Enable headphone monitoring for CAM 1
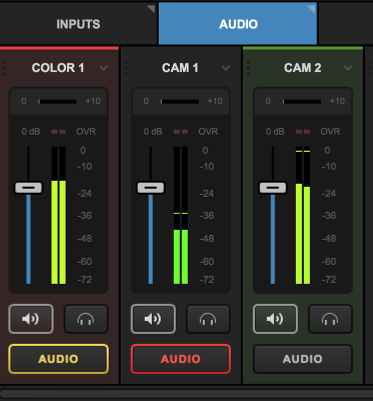Viewport: 373px width, 401px height. (208, 319)
